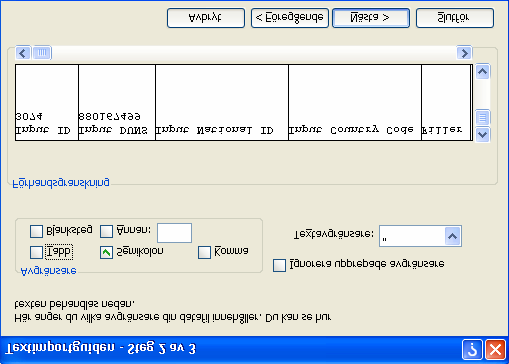The height and width of the screenshot is (364, 509).
Task: Click the Annan custom delimiter text field
Action: tap(174, 233)
